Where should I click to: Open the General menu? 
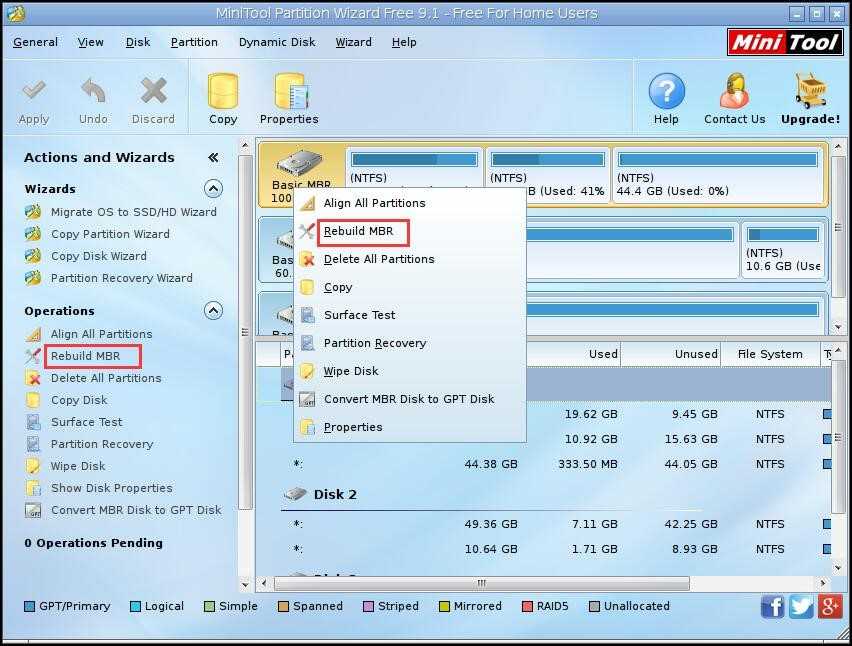tap(35, 42)
